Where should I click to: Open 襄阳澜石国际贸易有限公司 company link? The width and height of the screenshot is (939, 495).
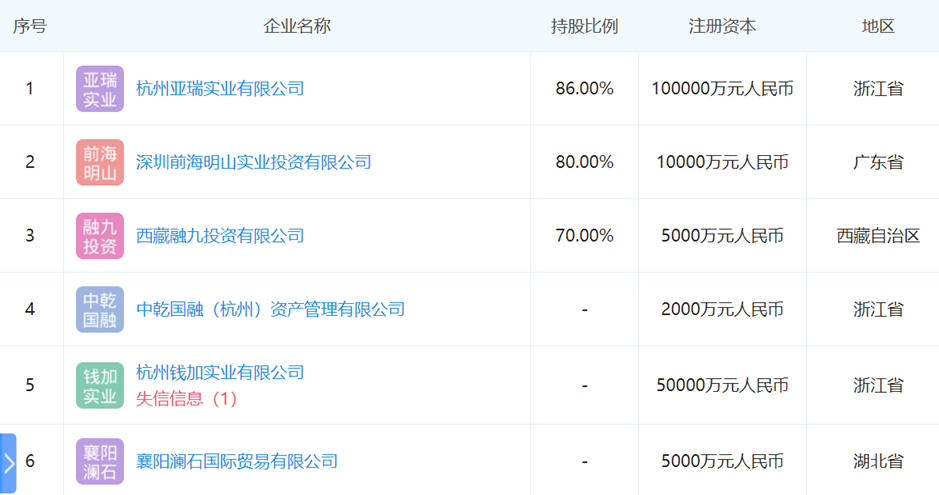pyautogui.click(x=237, y=461)
